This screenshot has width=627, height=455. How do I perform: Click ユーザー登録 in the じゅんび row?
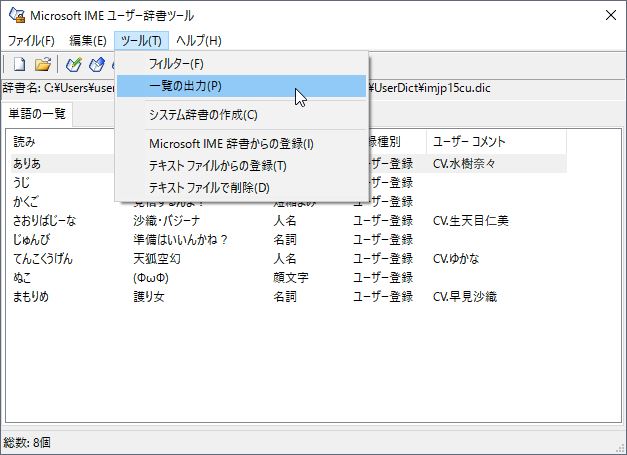pos(383,239)
